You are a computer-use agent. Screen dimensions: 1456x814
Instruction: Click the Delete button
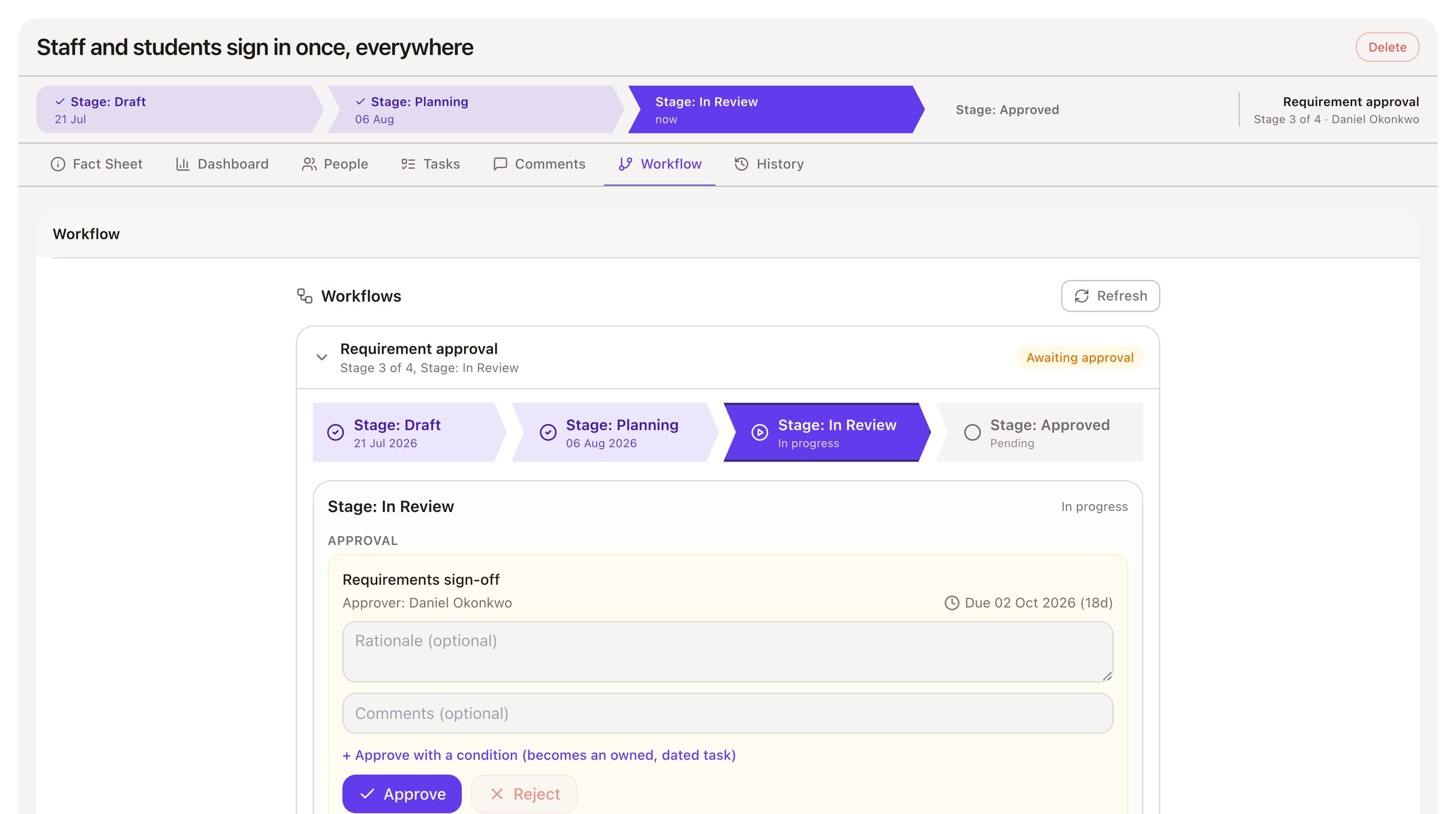(x=1387, y=47)
